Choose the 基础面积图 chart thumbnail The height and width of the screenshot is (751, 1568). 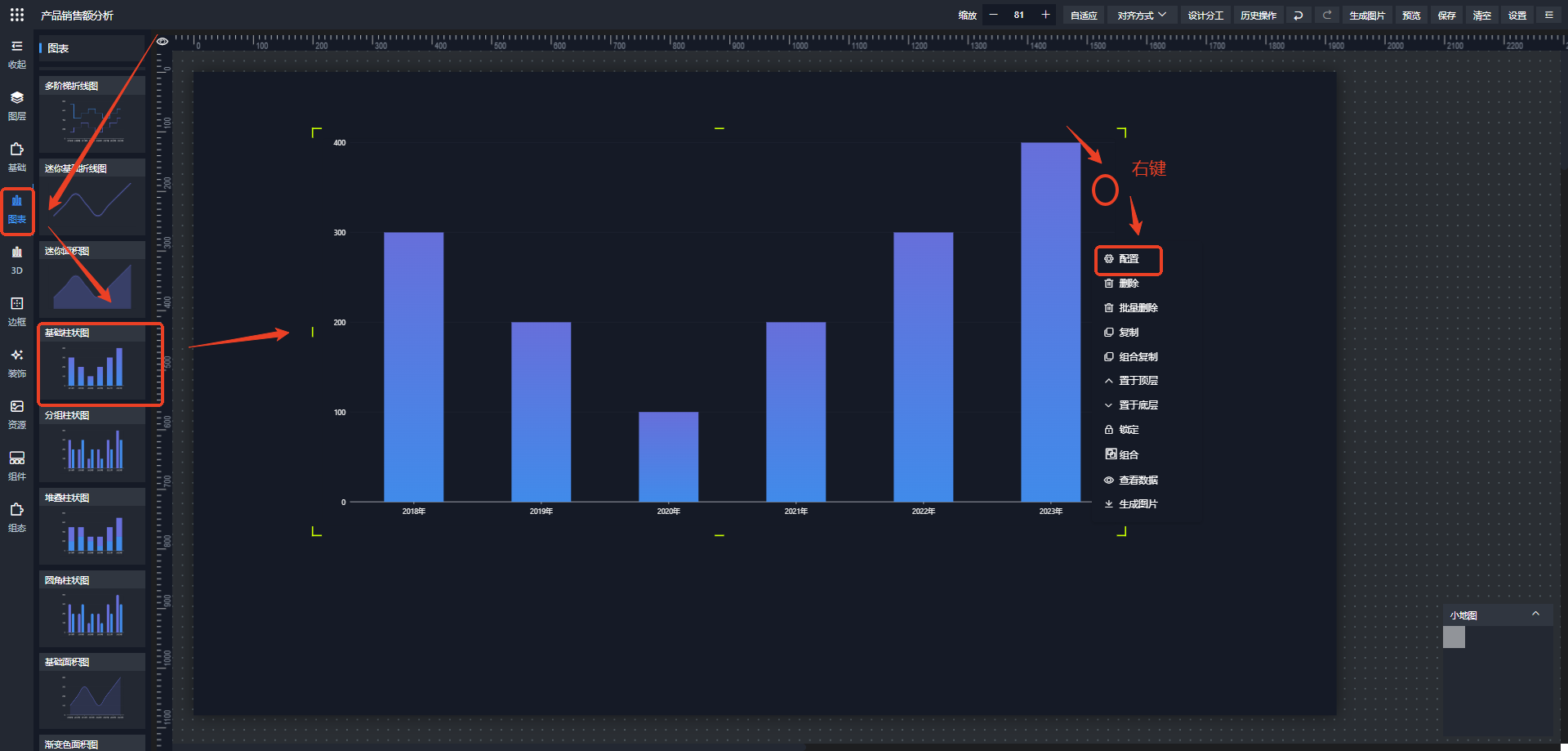point(92,691)
